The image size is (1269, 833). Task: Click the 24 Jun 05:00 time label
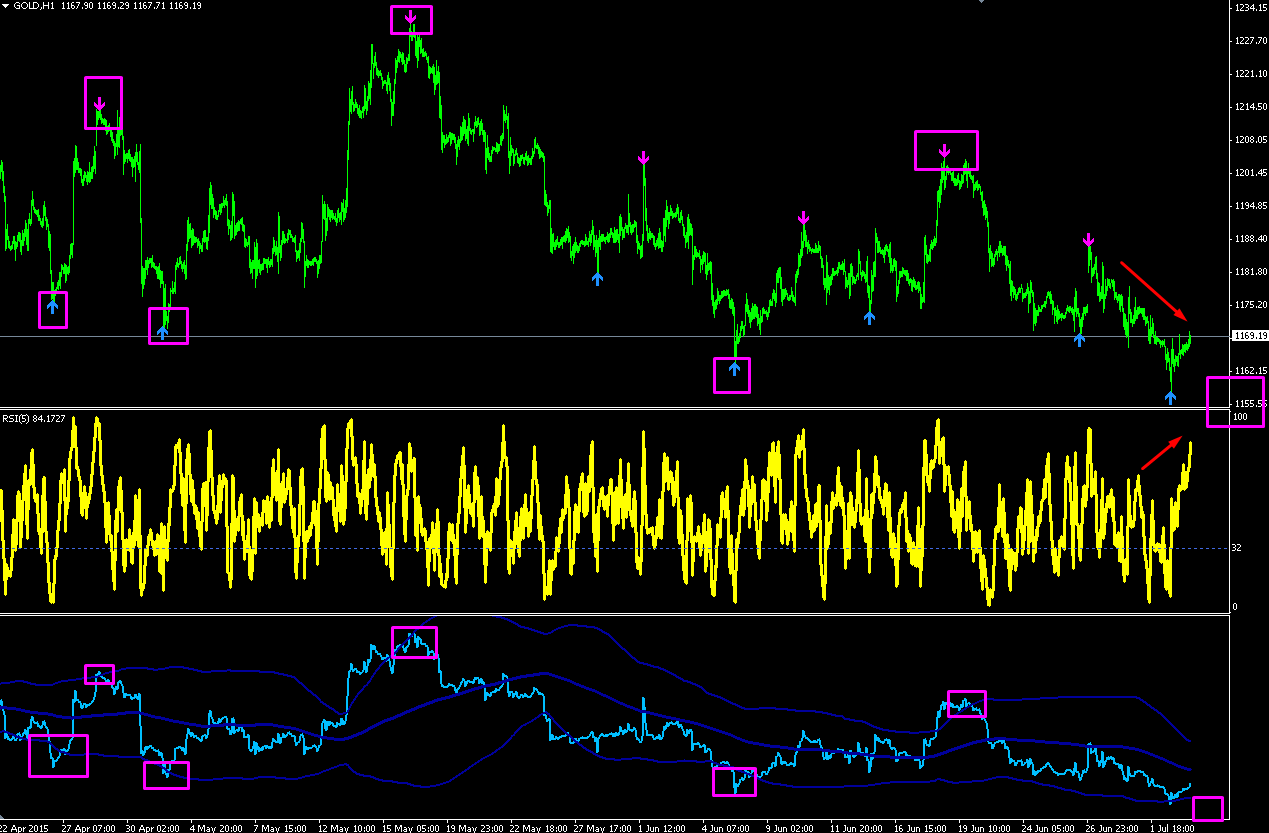click(x=1050, y=827)
